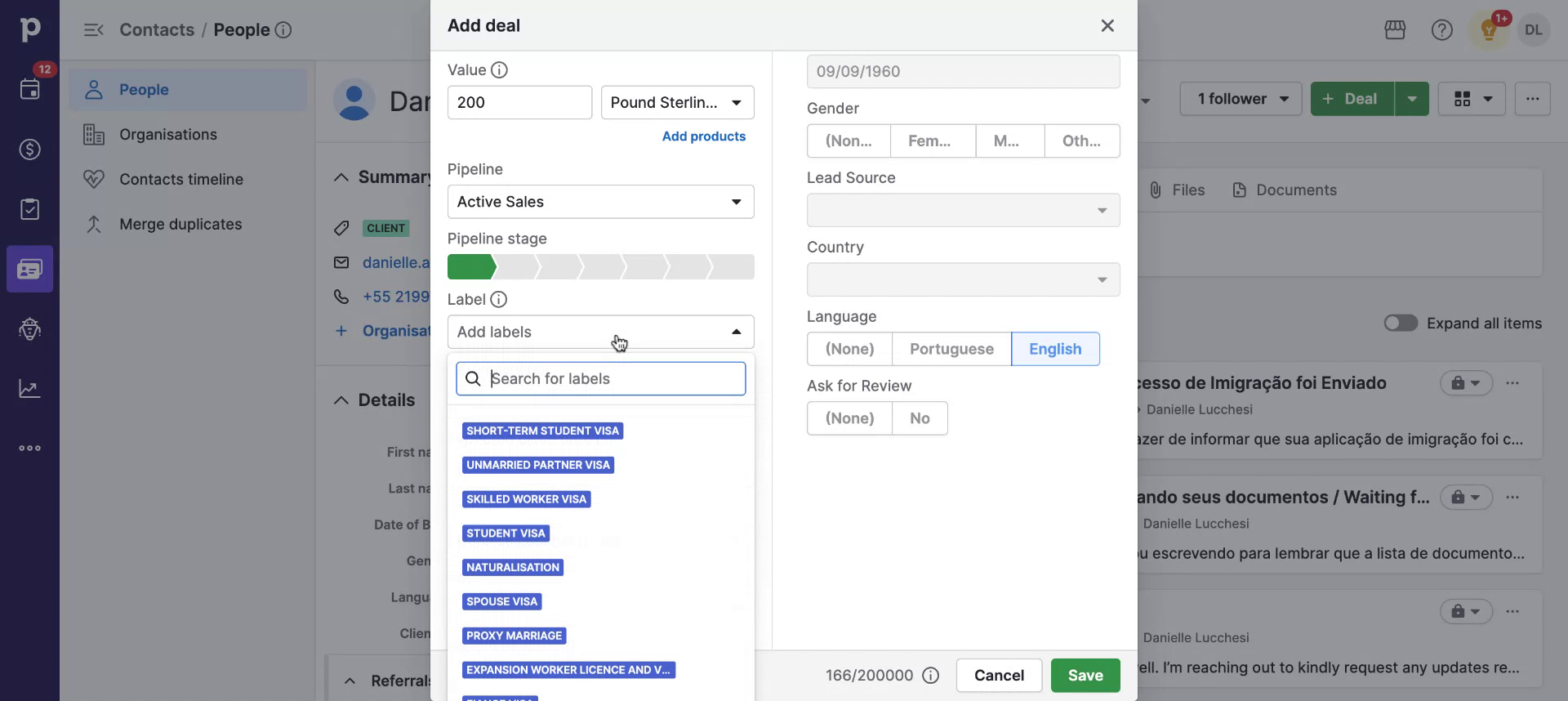The height and width of the screenshot is (701, 1568).
Task: Click the Value info icon
Action: [499, 70]
